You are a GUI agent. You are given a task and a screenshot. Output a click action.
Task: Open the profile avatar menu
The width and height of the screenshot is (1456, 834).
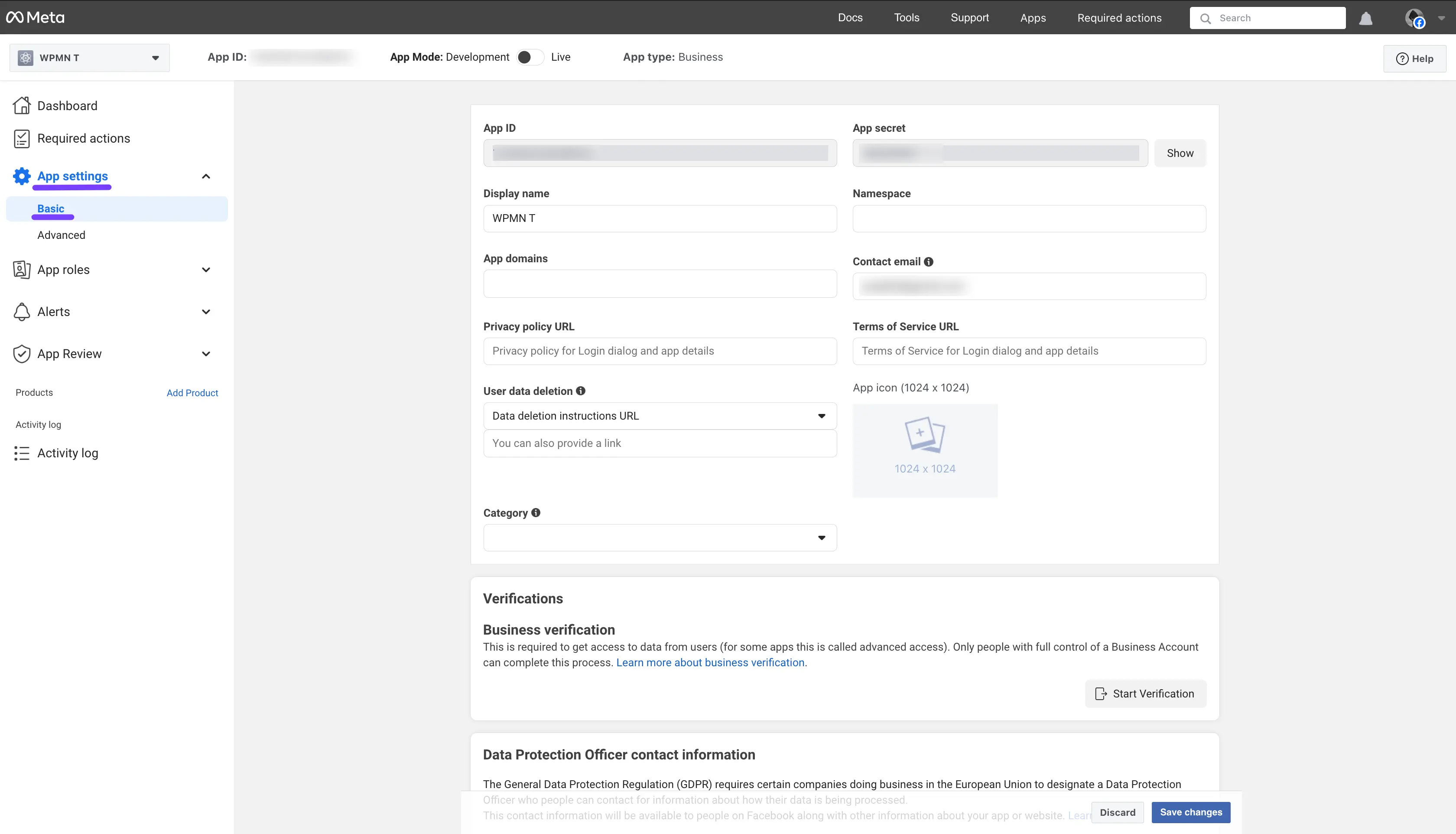[x=1415, y=18]
